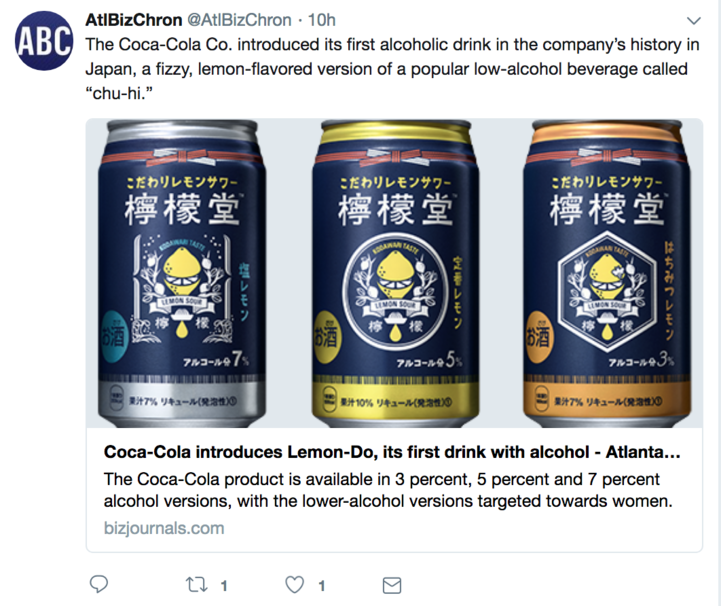Click the yellow 5% alcohol can image
Image resolution: width=721 pixels, height=606 pixels.
(x=395, y=274)
